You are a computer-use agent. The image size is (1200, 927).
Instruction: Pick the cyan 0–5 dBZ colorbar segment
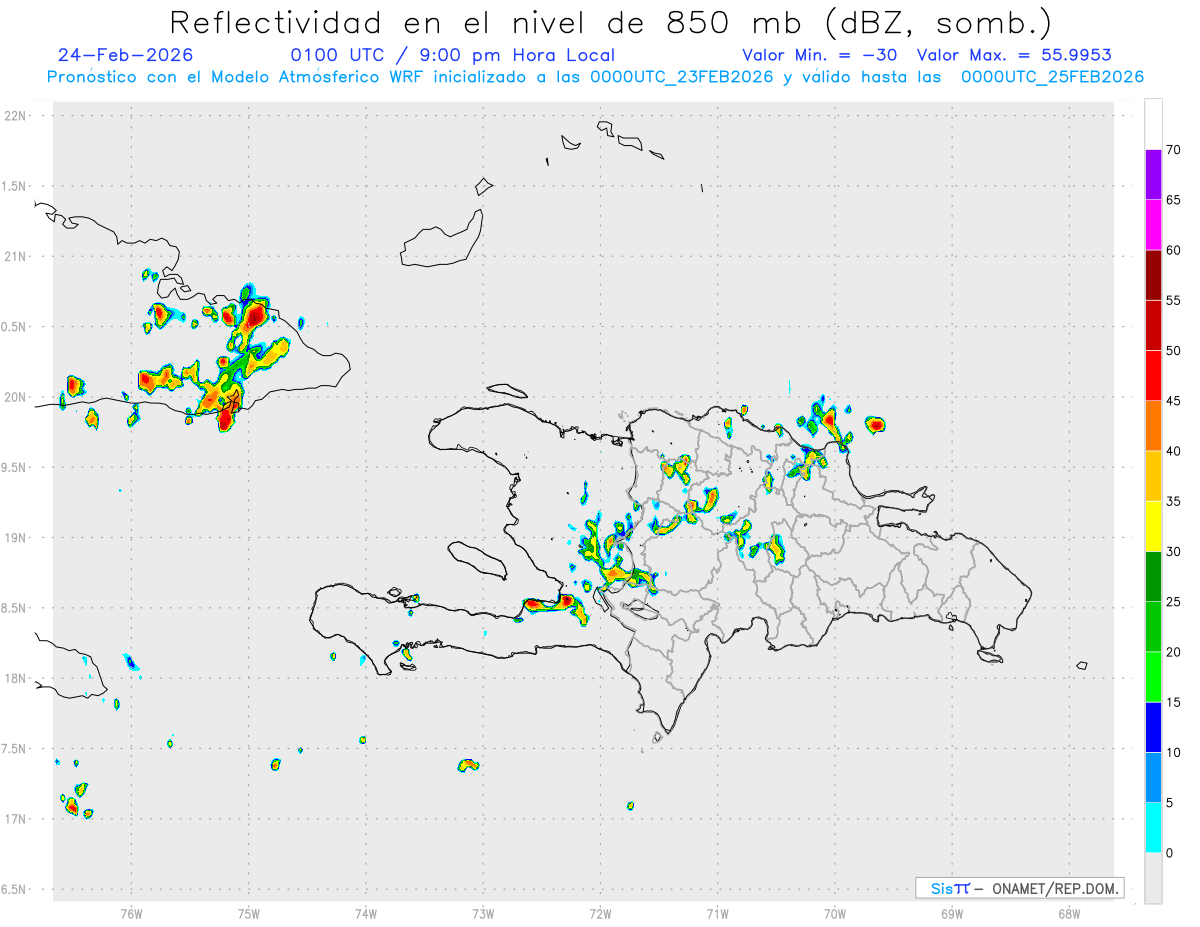click(1153, 827)
